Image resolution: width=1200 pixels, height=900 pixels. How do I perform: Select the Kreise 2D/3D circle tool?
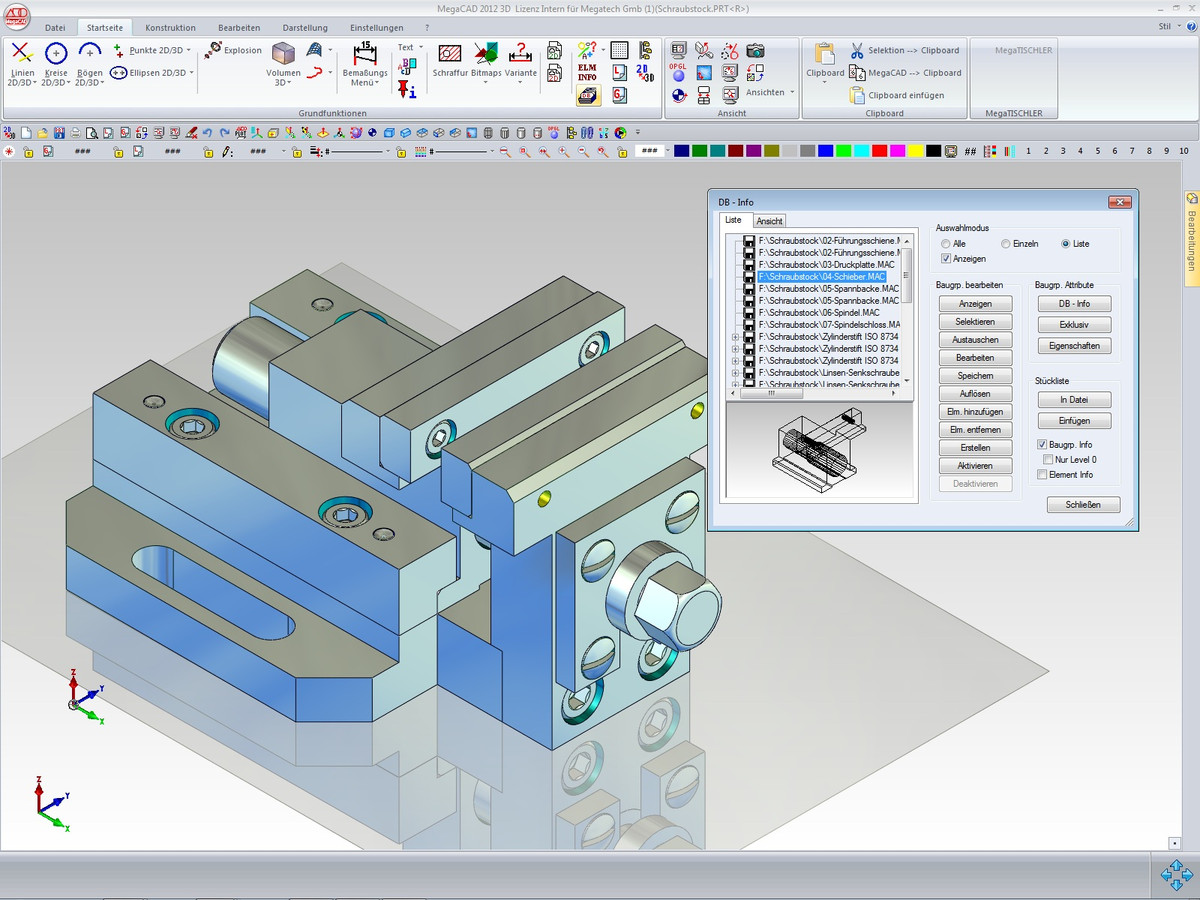[x=56, y=64]
